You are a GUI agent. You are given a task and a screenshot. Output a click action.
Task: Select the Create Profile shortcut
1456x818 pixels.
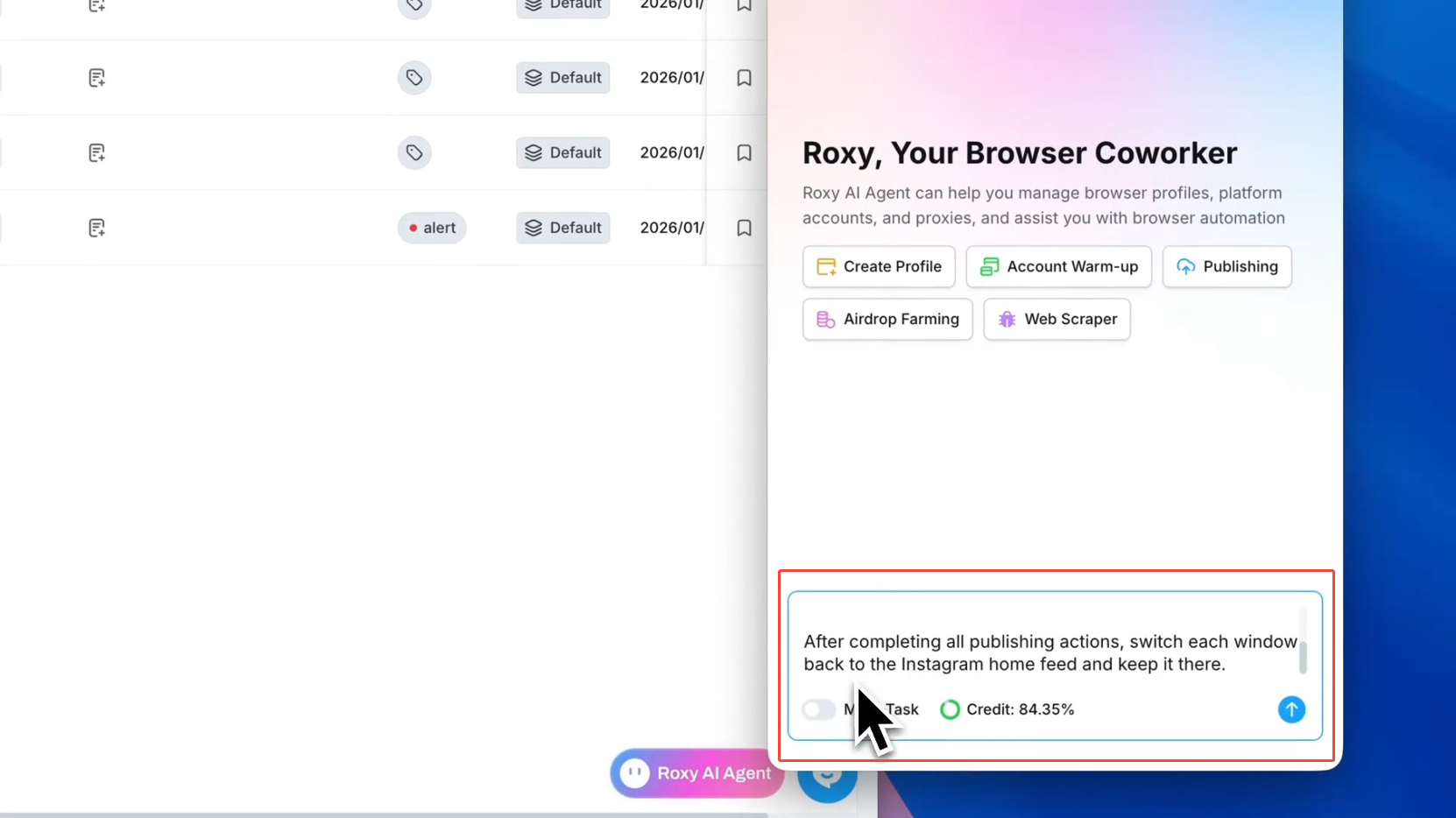pyautogui.click(x=879, y=266)
